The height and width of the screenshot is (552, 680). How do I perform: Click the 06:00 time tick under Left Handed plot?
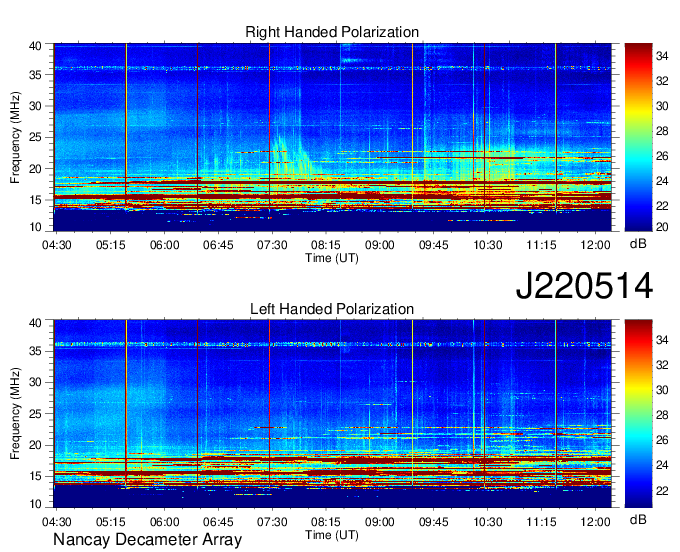(164, 522)
